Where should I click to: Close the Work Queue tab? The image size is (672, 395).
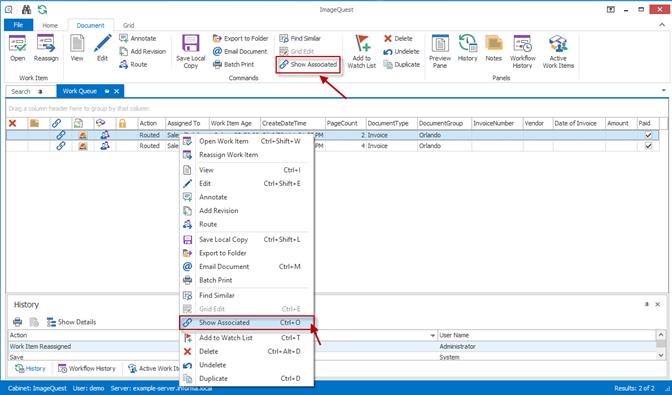coord(117,91)
